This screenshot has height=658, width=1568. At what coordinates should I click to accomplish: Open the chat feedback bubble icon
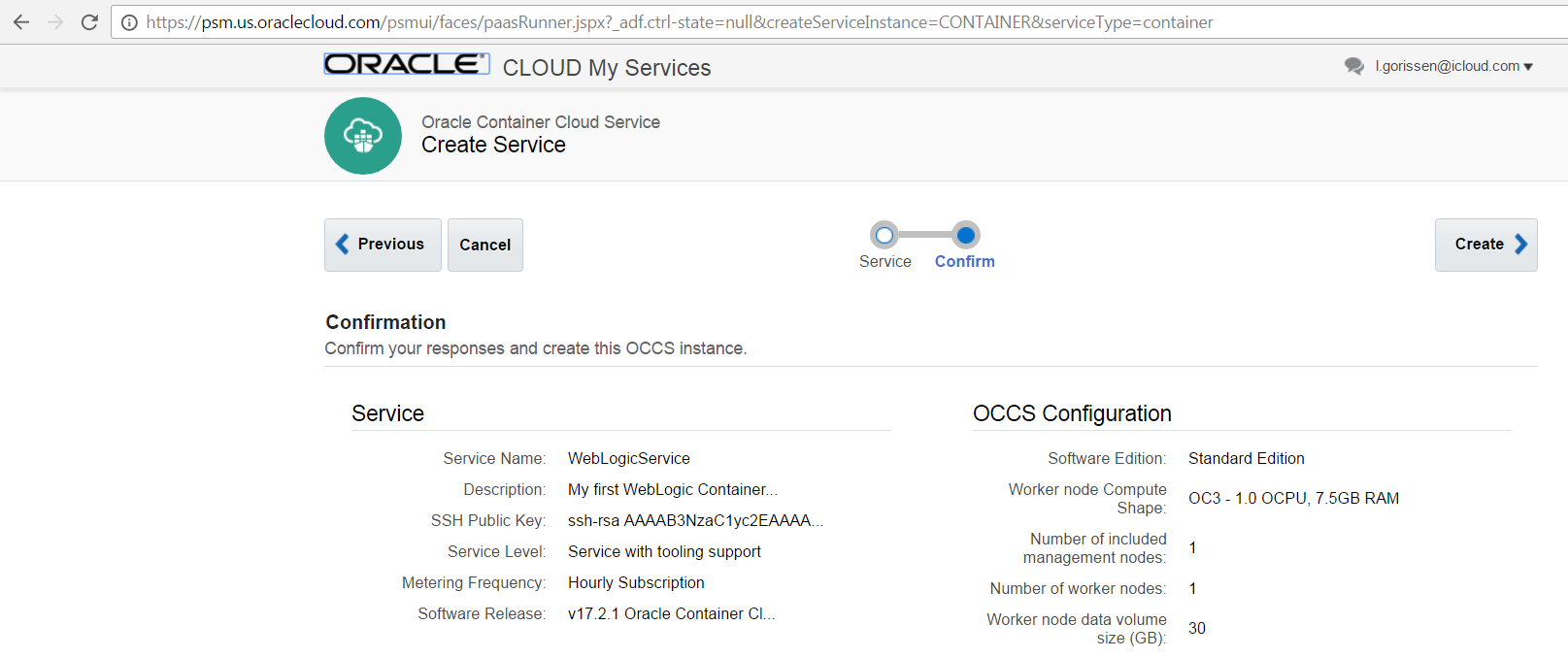[x=1353, y=66]
